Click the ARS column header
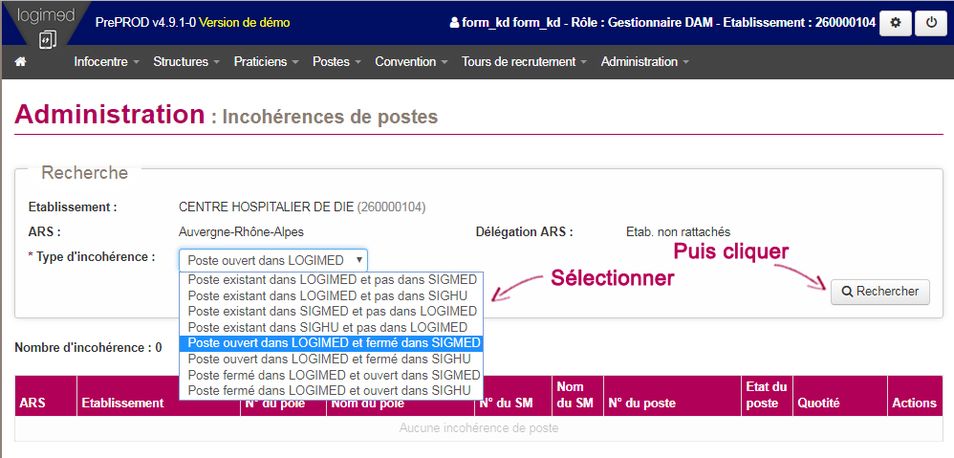The height and width of the screenshot is (458, 954). coord(46,396)
